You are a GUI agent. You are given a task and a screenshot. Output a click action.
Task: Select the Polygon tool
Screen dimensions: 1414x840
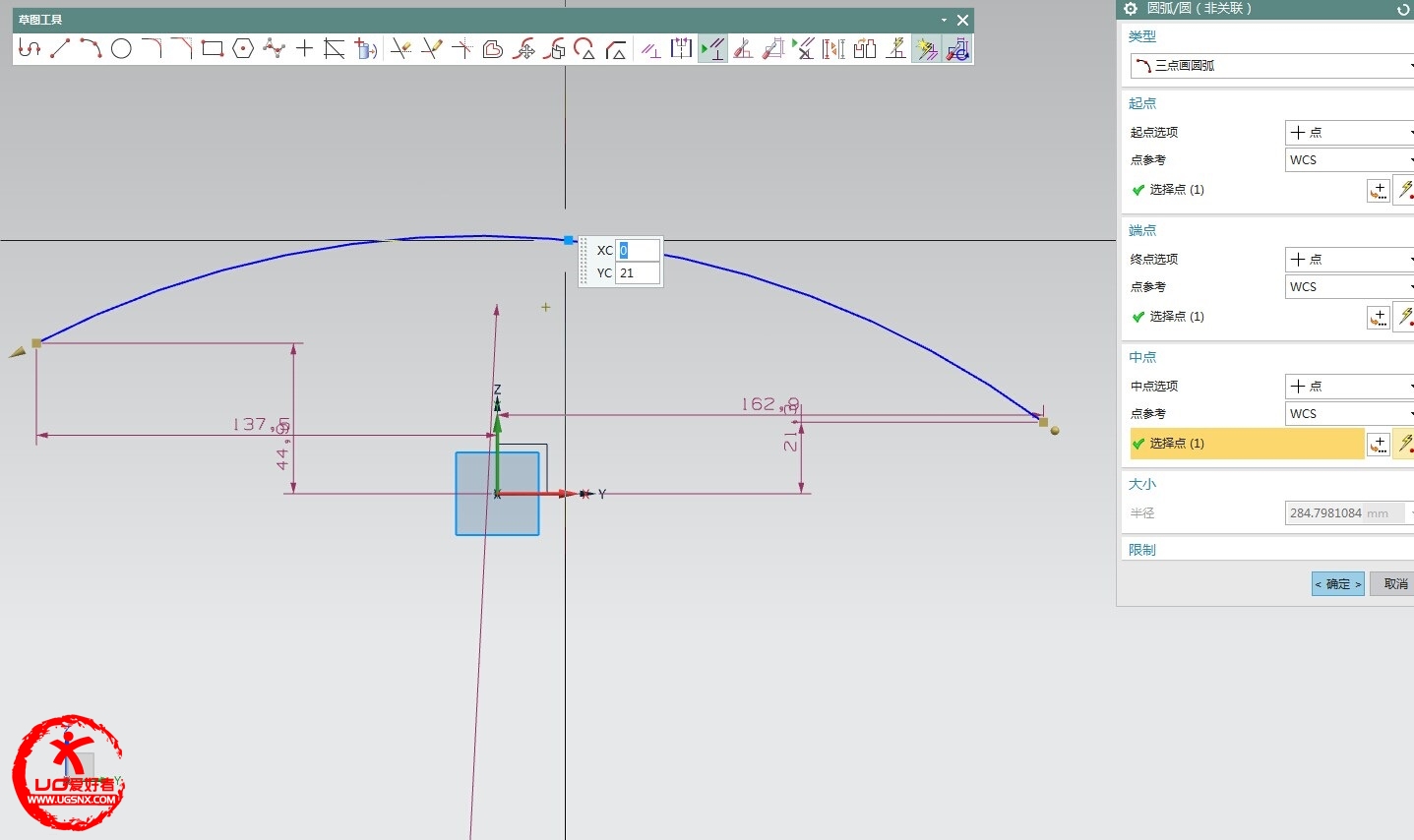[x=243, y=48]
